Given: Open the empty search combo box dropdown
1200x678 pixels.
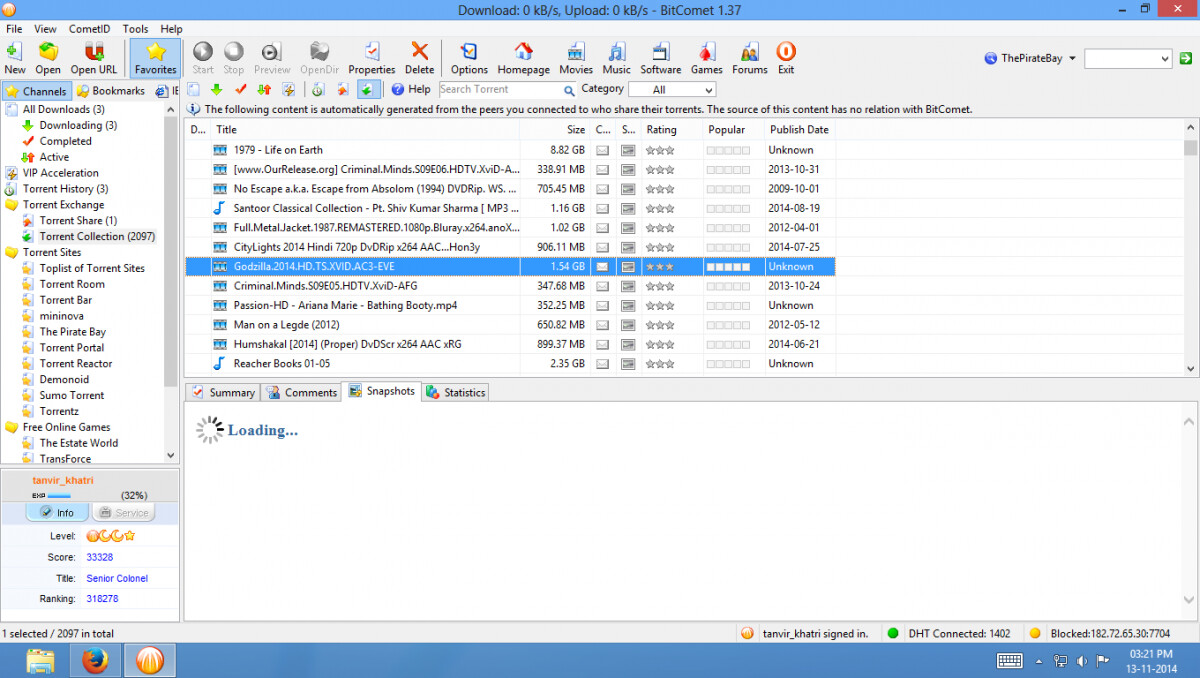Looking at the screenshot, I should (x=1164, y=59).
